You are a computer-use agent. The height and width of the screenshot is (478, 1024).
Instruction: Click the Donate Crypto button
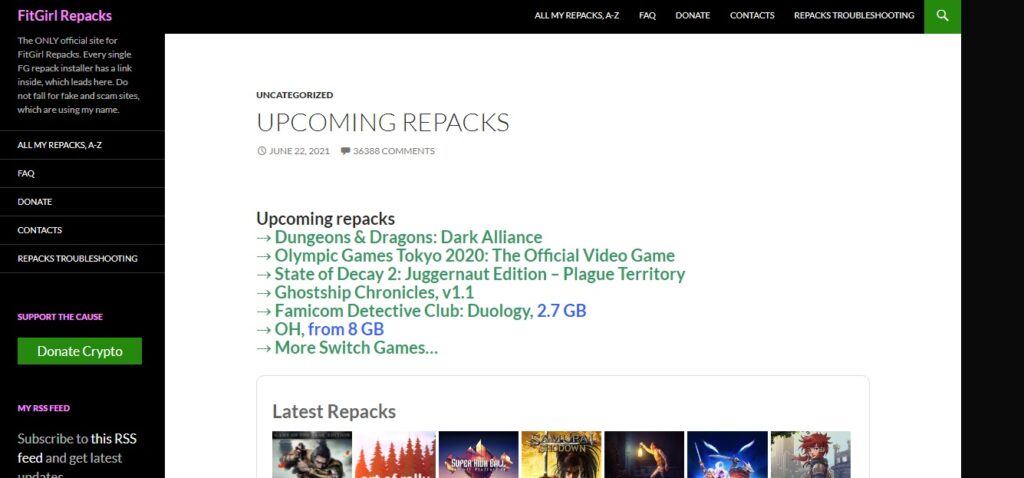pyautogui.click(x=80, y=351)
